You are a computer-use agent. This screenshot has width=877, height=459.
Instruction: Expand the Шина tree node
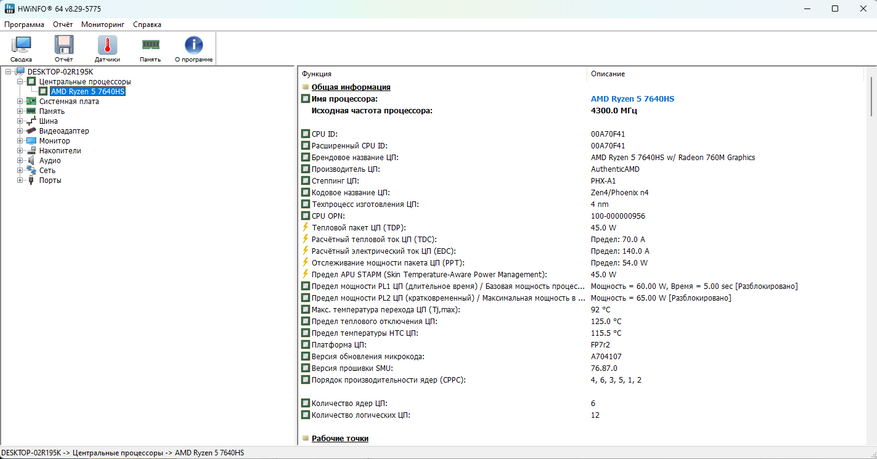[x=20, y=121]
